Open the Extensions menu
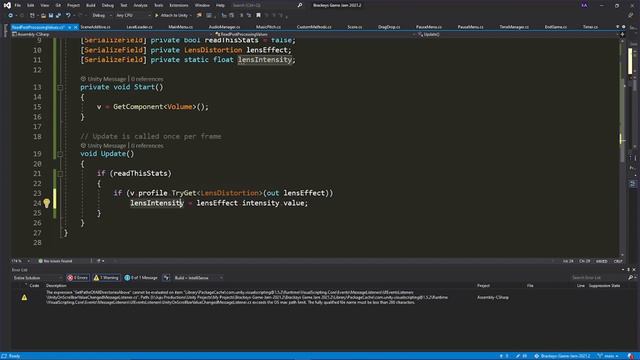640x360 pixels. 179,5
